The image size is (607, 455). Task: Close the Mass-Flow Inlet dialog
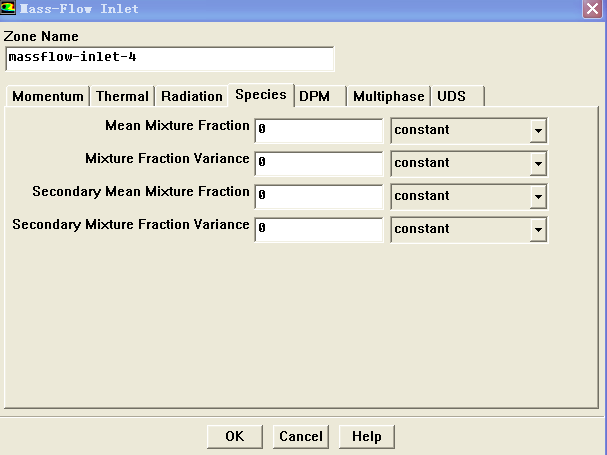[591, 9]
